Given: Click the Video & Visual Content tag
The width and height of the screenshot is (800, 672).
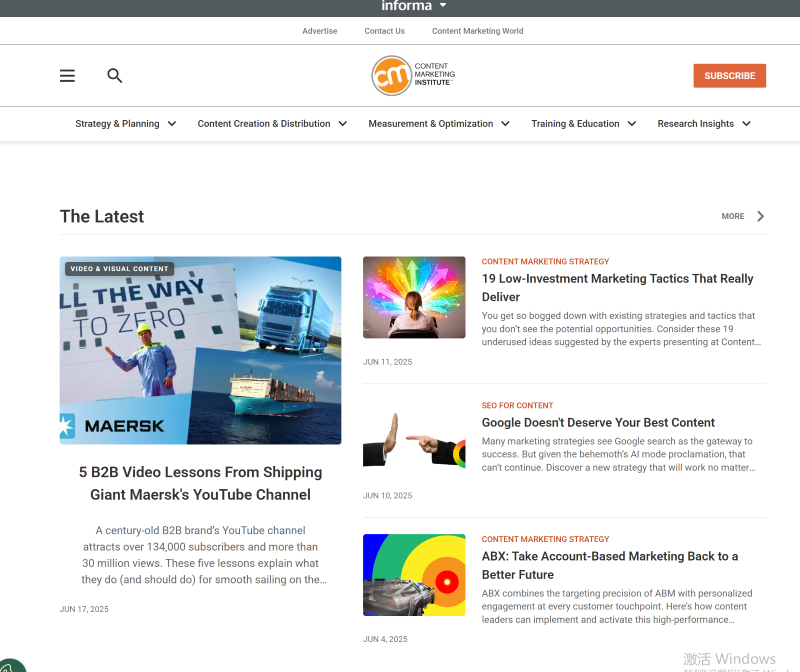Looking at the screenshot, I should 119,269.
